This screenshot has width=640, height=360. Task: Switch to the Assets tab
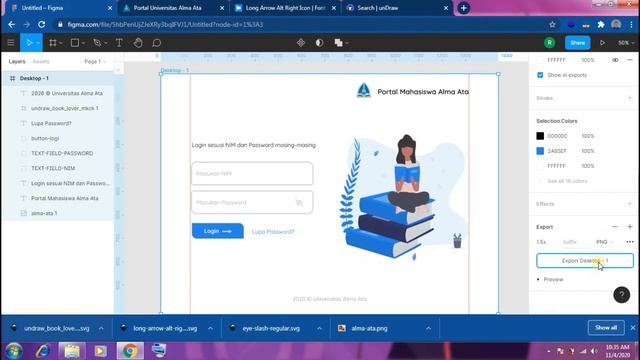(41, 62)
